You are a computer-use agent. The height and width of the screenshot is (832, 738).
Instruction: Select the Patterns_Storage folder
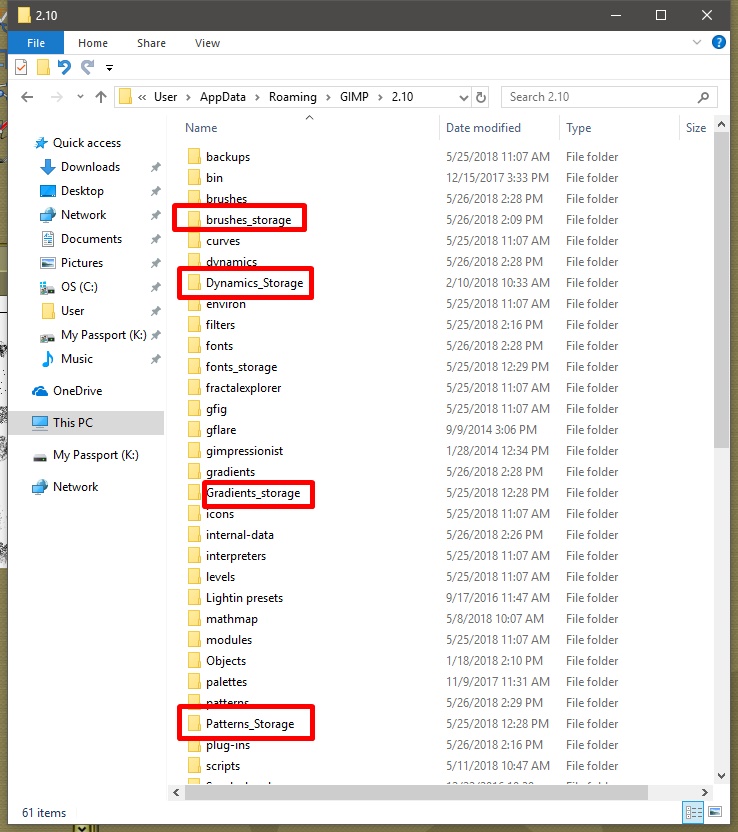tap(250, 724)
